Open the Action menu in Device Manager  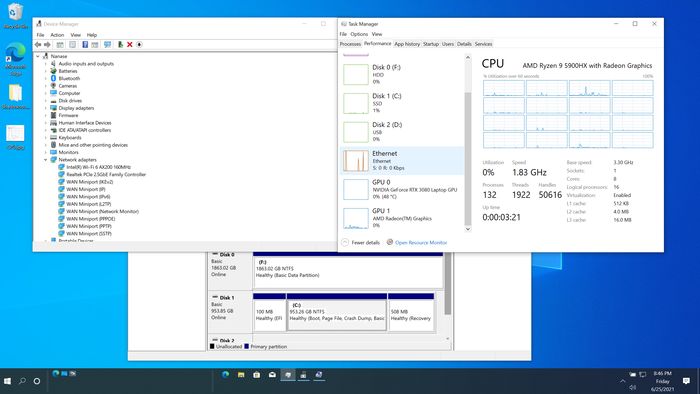tap(57, 35)
